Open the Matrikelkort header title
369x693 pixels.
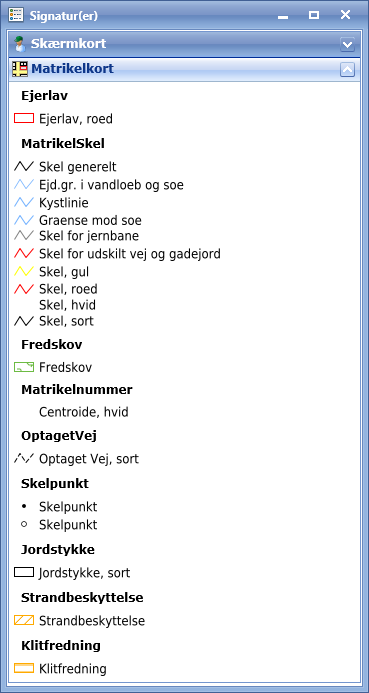72,69
